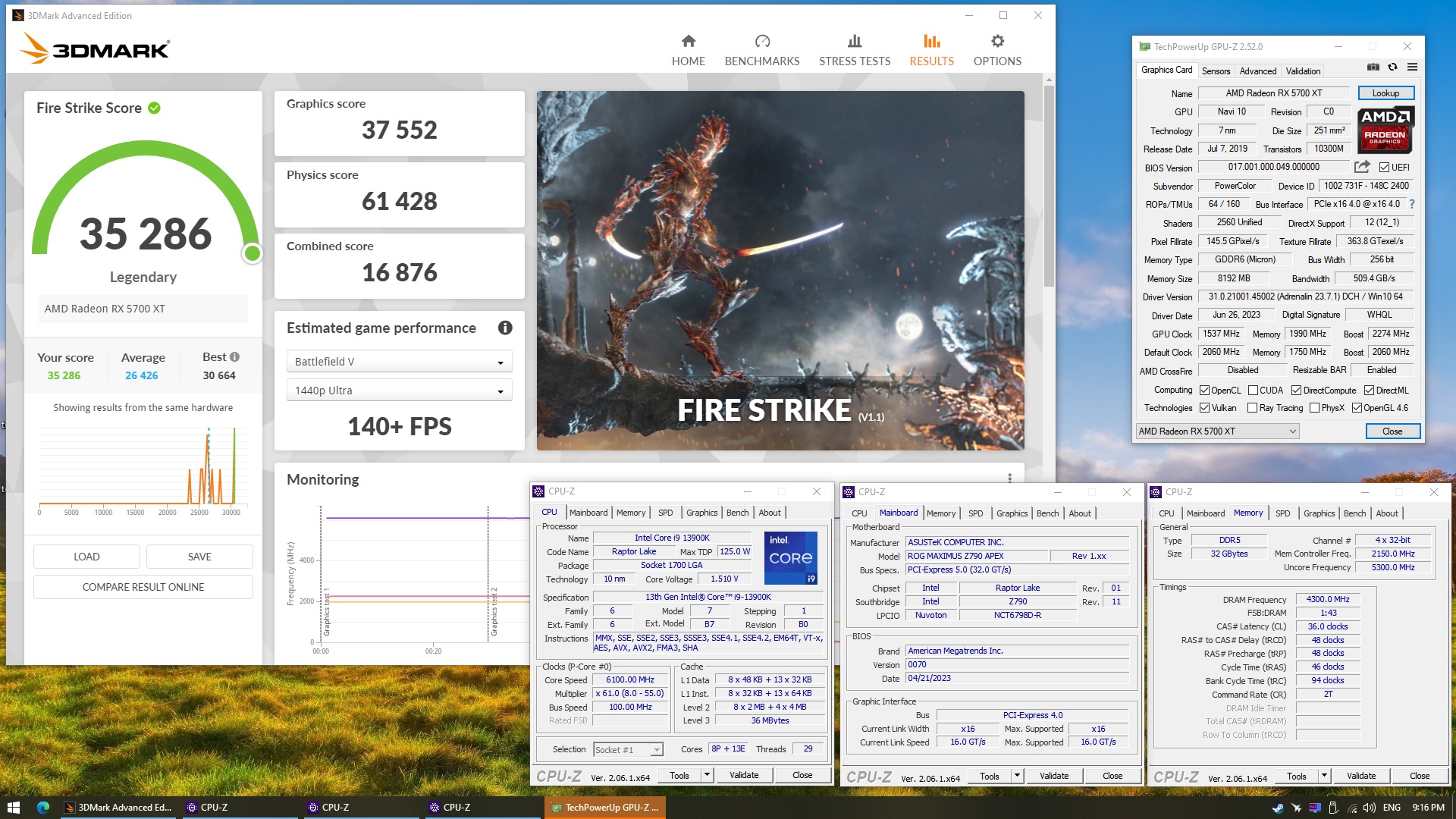Toggle UEFI checkbox in GPU-Z
1456x819 pixels.
[x=1384, y=168]
